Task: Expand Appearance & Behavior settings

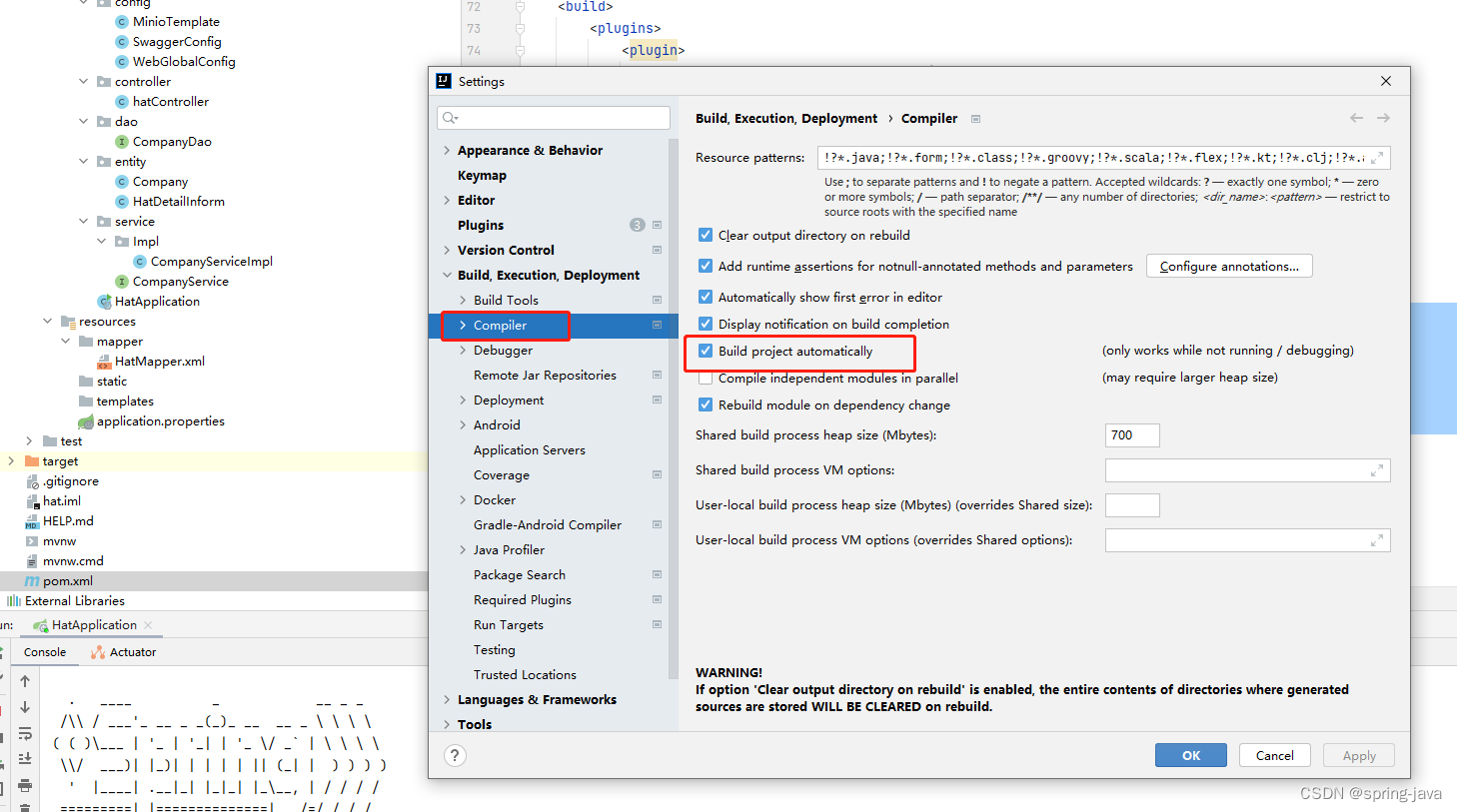Action: (447, 150)
